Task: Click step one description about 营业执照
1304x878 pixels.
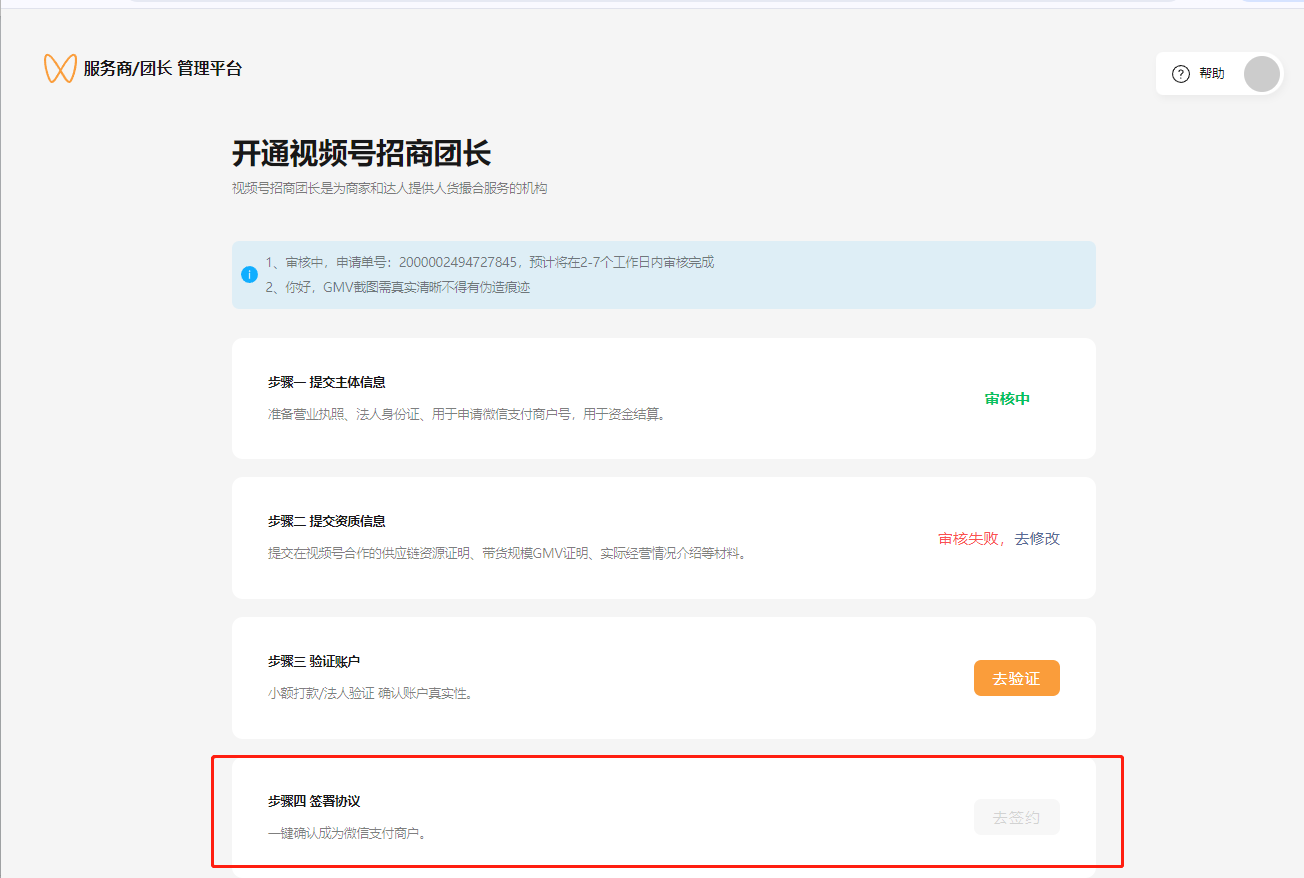Action: coord(467,413)
